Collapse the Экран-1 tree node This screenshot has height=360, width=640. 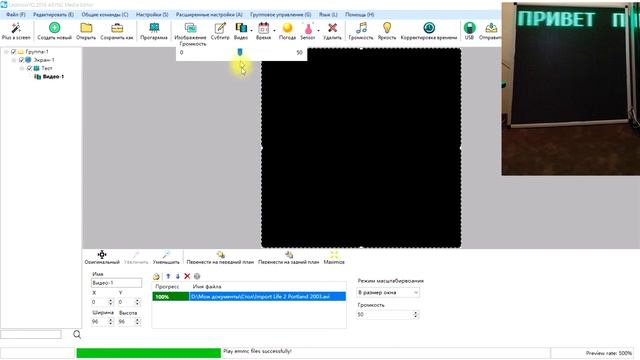pyautogui.click(x=14, y=60)
